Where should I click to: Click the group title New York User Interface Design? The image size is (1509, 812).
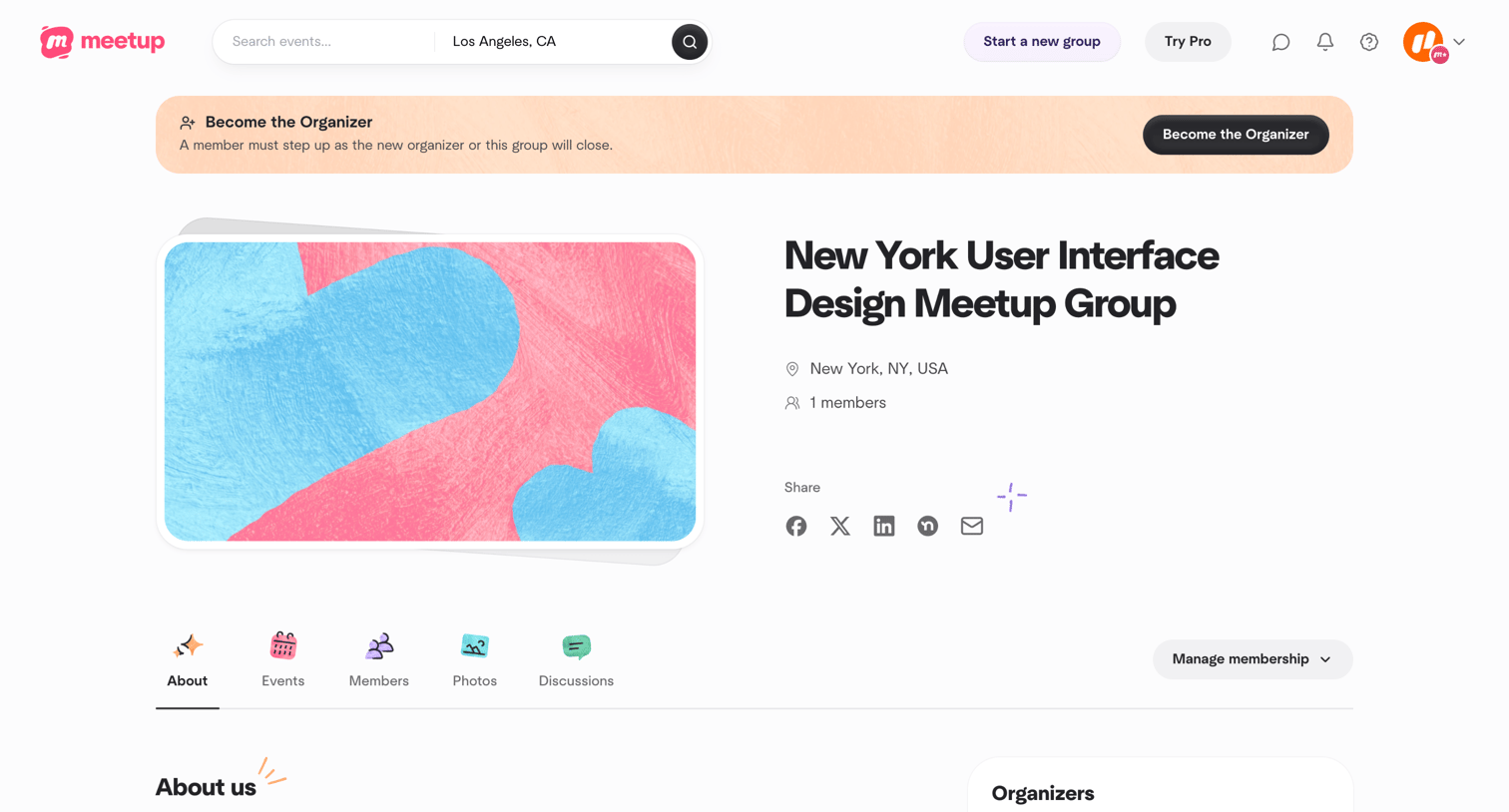pos(1001,279)
